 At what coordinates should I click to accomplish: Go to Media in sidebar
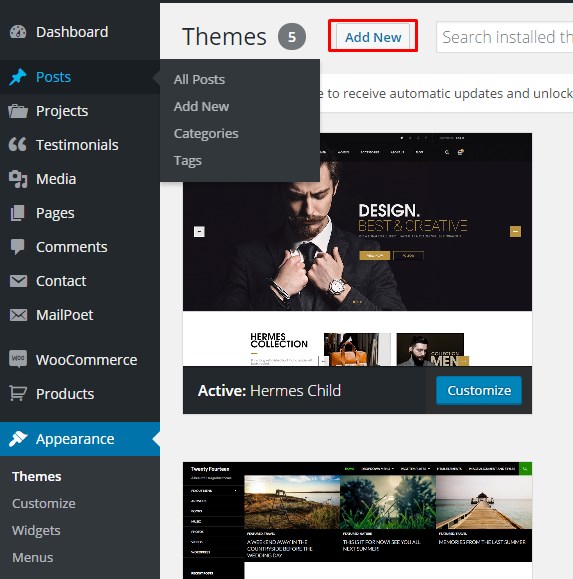coord(80,179)
